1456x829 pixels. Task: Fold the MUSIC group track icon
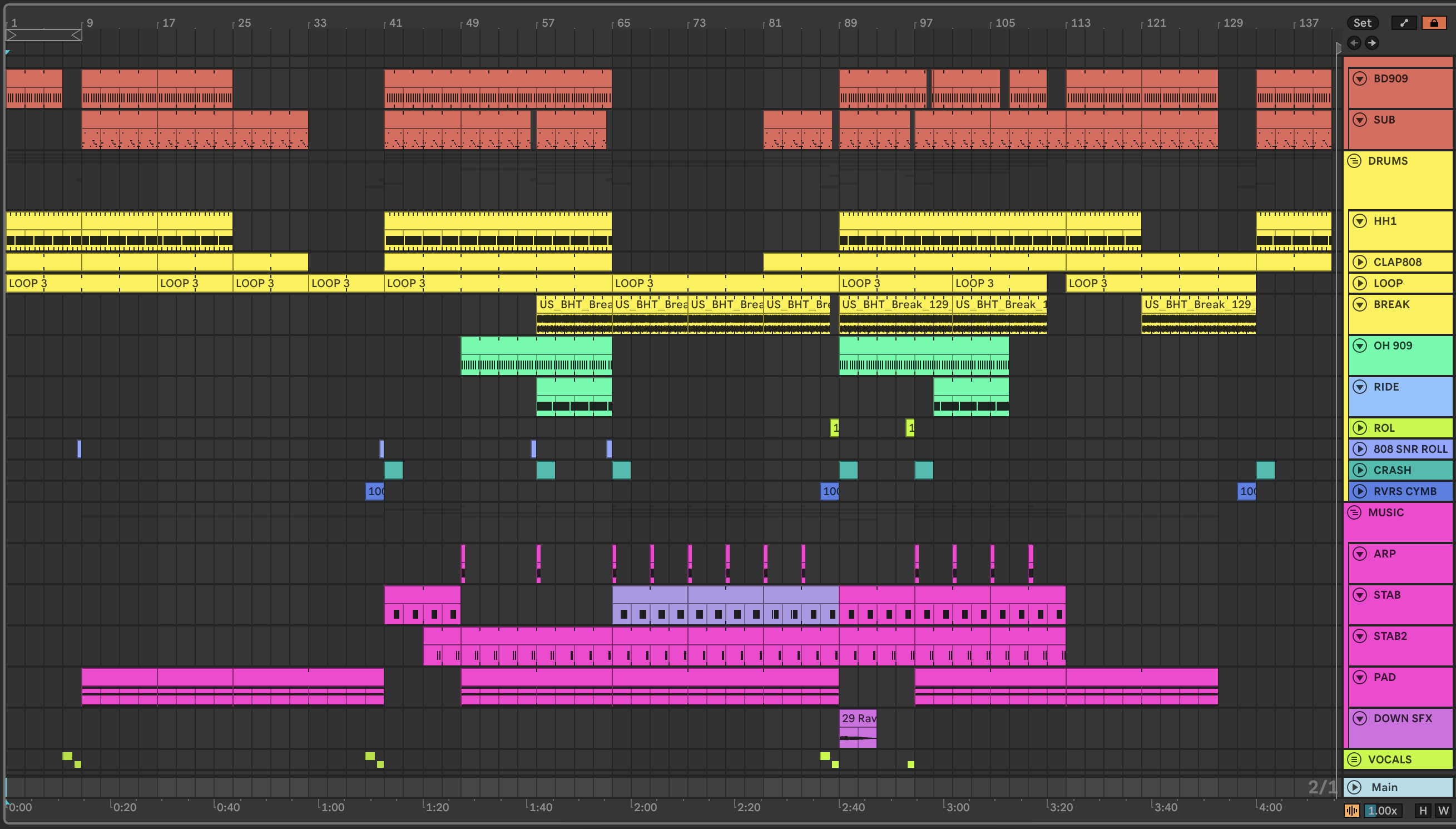tap(1354, 512)
